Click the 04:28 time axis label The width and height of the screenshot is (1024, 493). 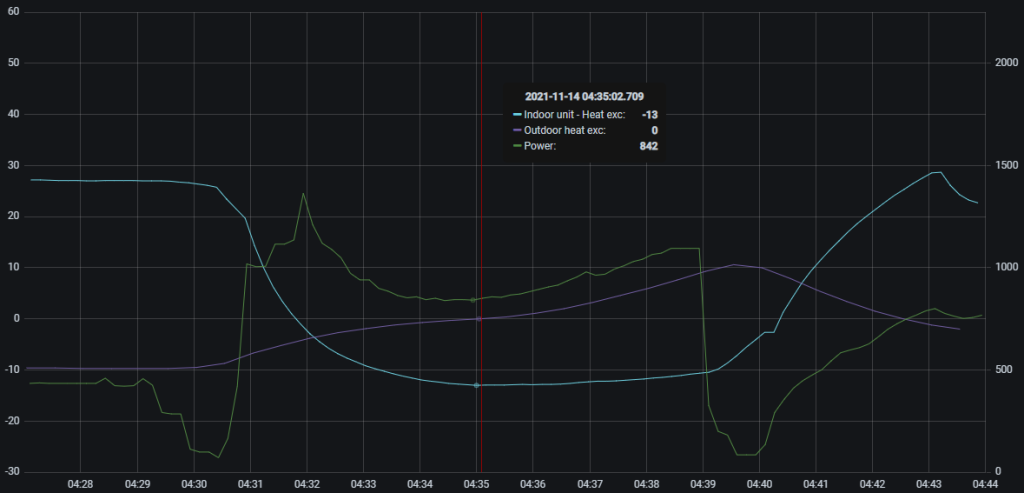tap(80, 484)
